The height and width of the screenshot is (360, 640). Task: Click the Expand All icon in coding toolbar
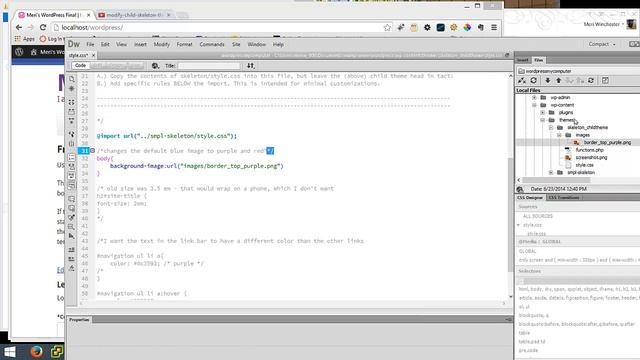(71, 121)
